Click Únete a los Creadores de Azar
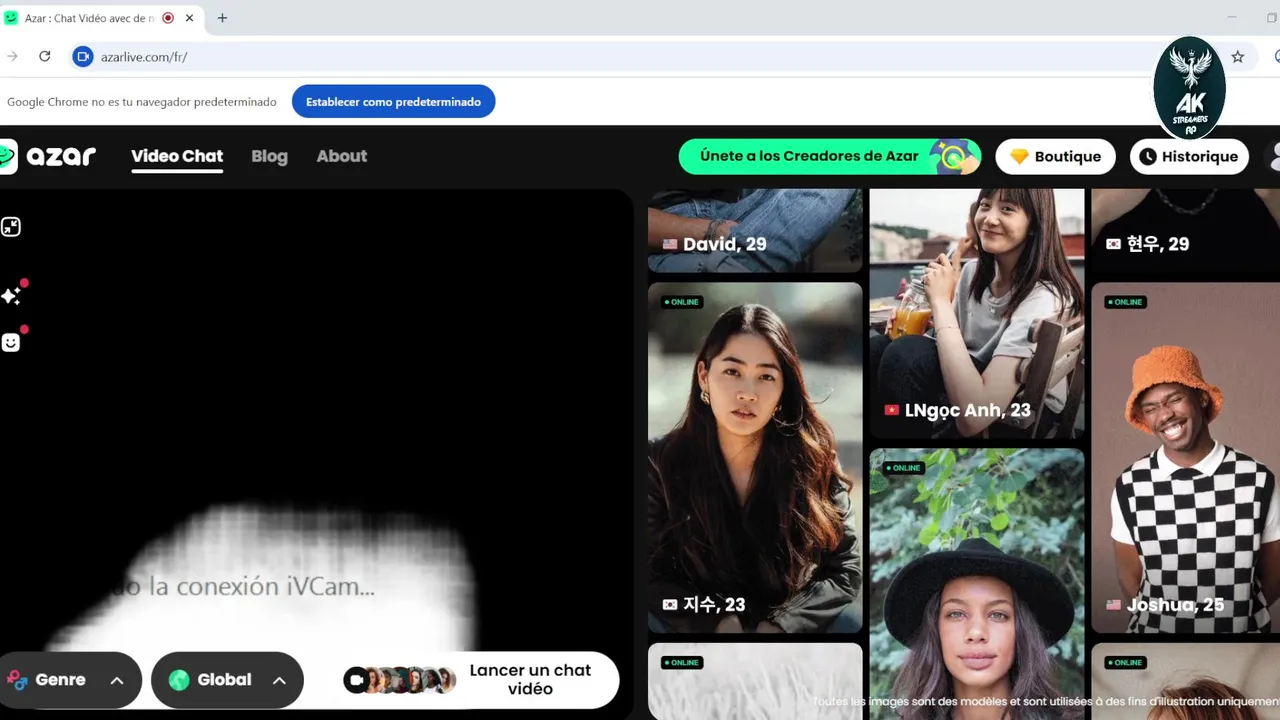Image resolution: width=1280 pixels, height=720 pixels. (x=829, y=156)
